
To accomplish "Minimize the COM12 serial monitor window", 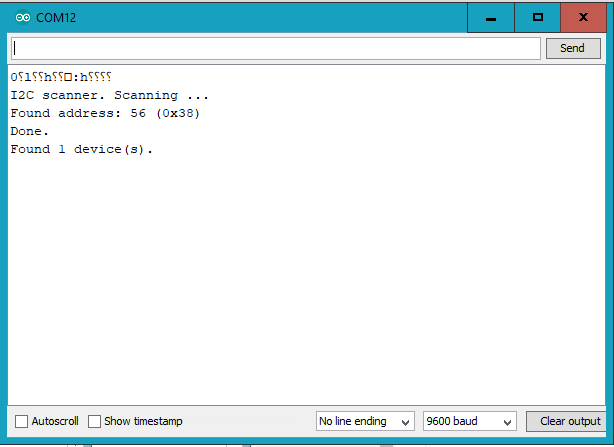I will (x=491, y=18).
